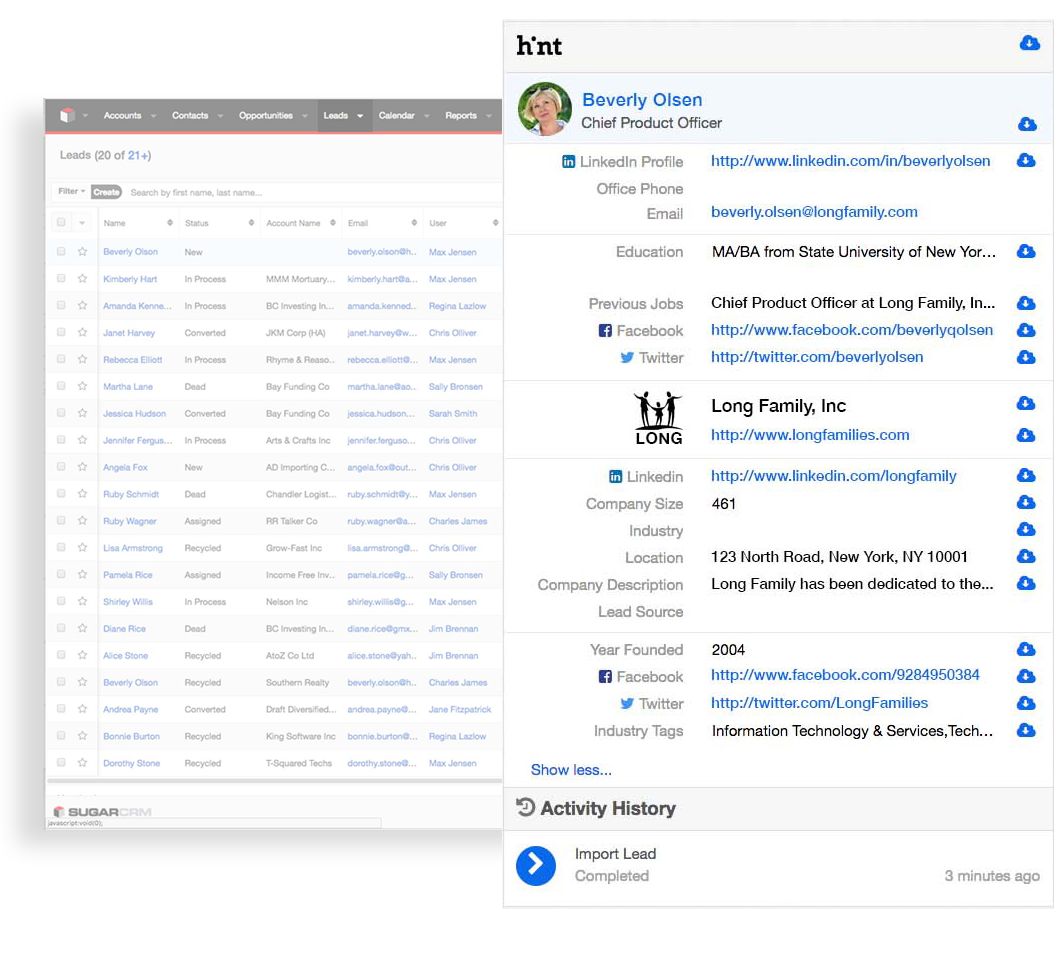This screenshot has width=1054, height=955.
Task: Import the LinkedIn Profile cloud icon
Action: [x=1026, y=161]
